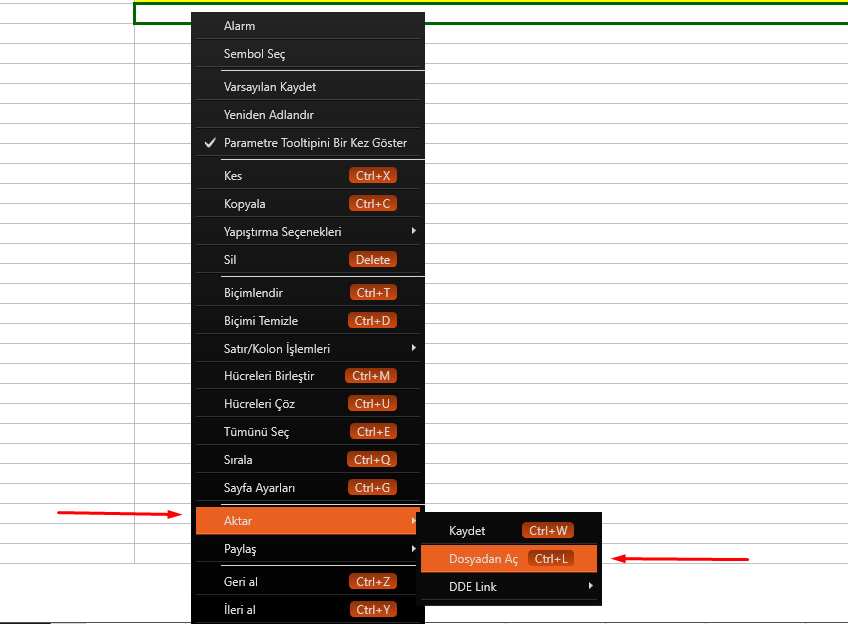This screenshot has height=624, width=848.
Task: Choose Sembol Seç from context menu
Action: [x=255, y=54]
